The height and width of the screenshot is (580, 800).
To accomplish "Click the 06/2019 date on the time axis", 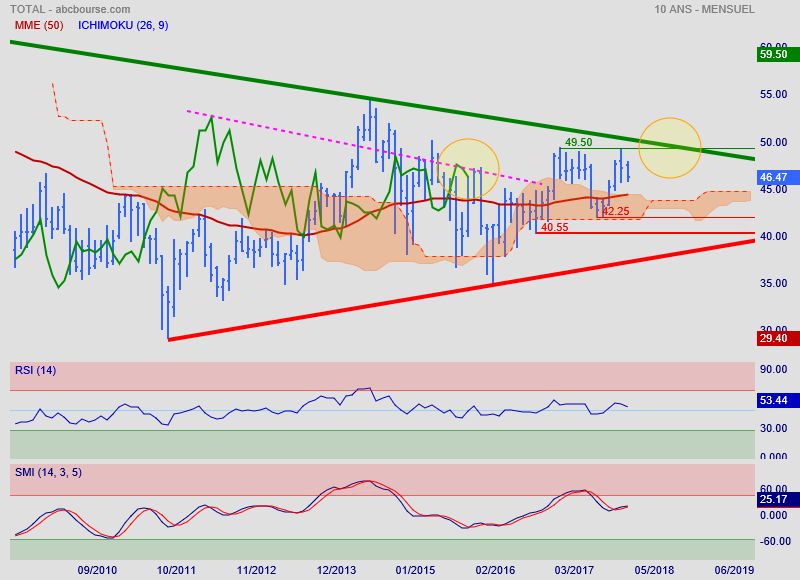I will pos(734,570).
